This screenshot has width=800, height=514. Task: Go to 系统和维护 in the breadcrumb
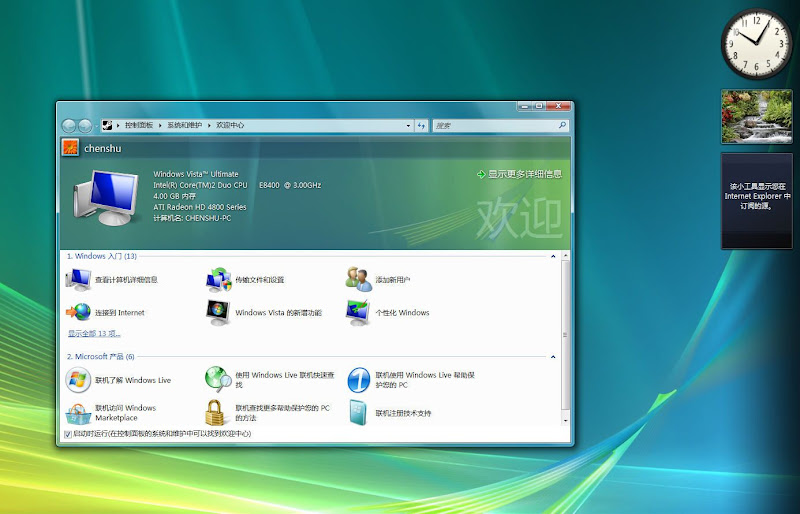184,125
